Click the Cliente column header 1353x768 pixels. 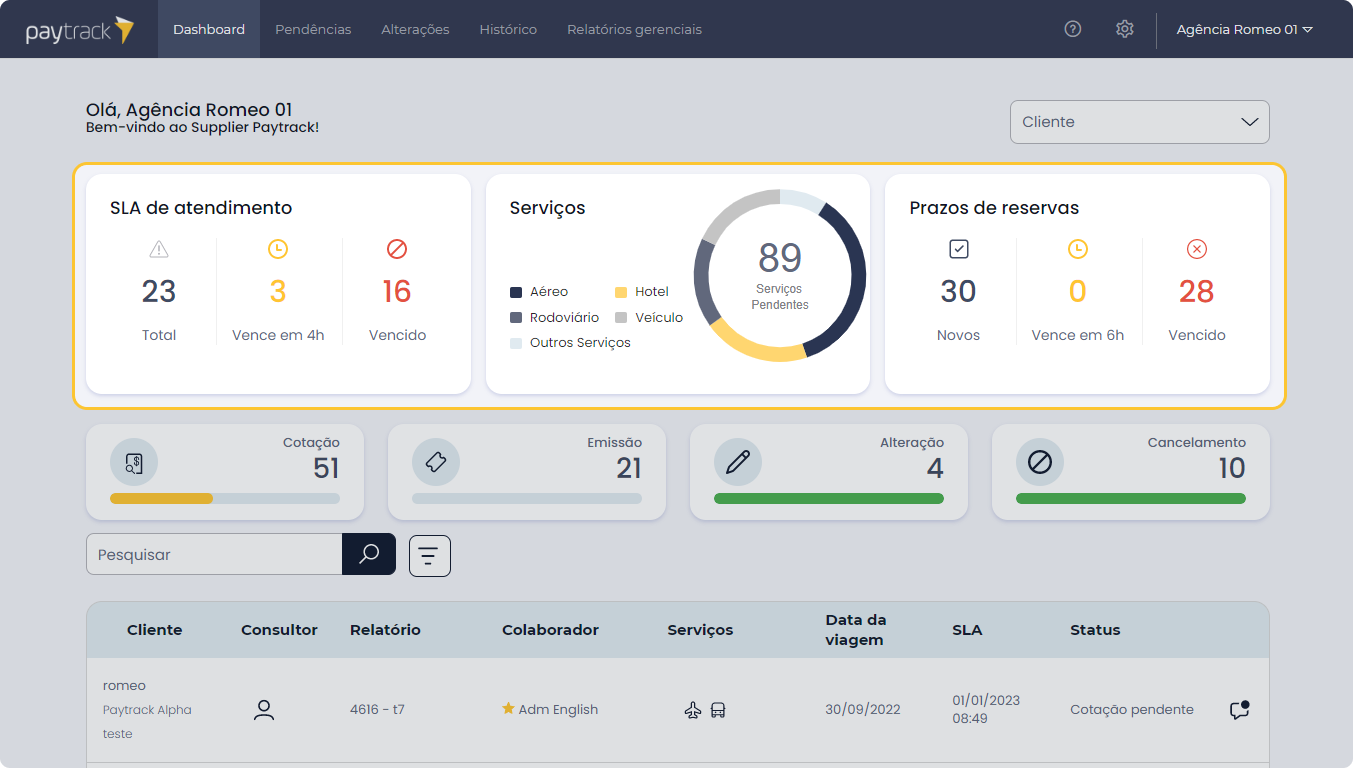pyautogui.click(x=155, y=630)
